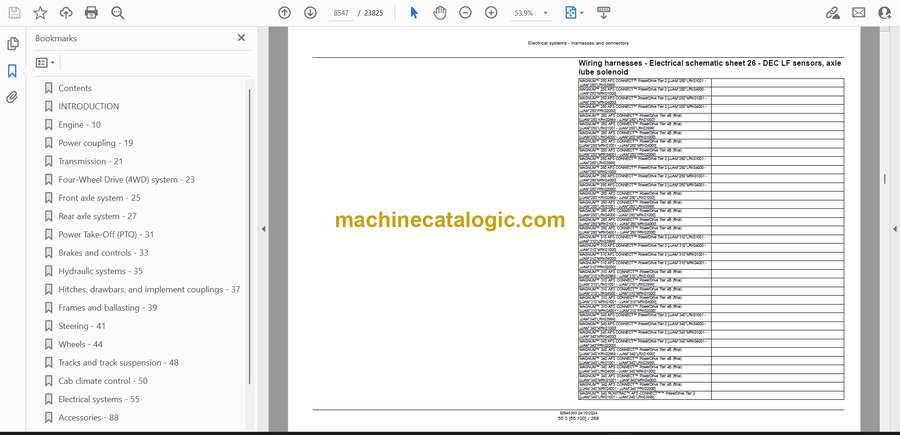The height and width of the screenshot is (435, 900).
Task: Select Hydraulic systems - 35 bookmark
Action: [x=101, y=271]
